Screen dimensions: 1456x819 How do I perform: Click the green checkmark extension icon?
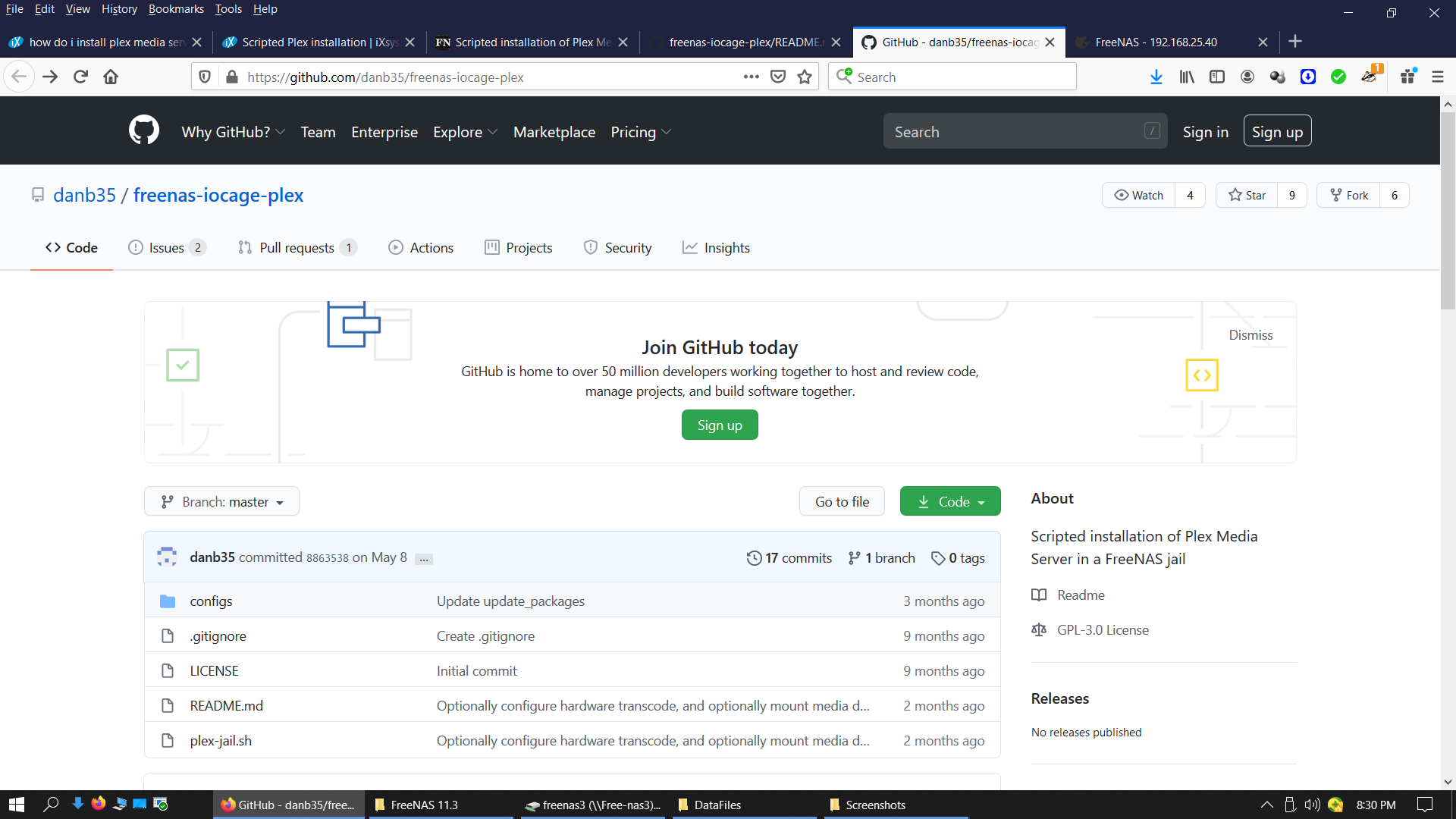[1338, 77]
